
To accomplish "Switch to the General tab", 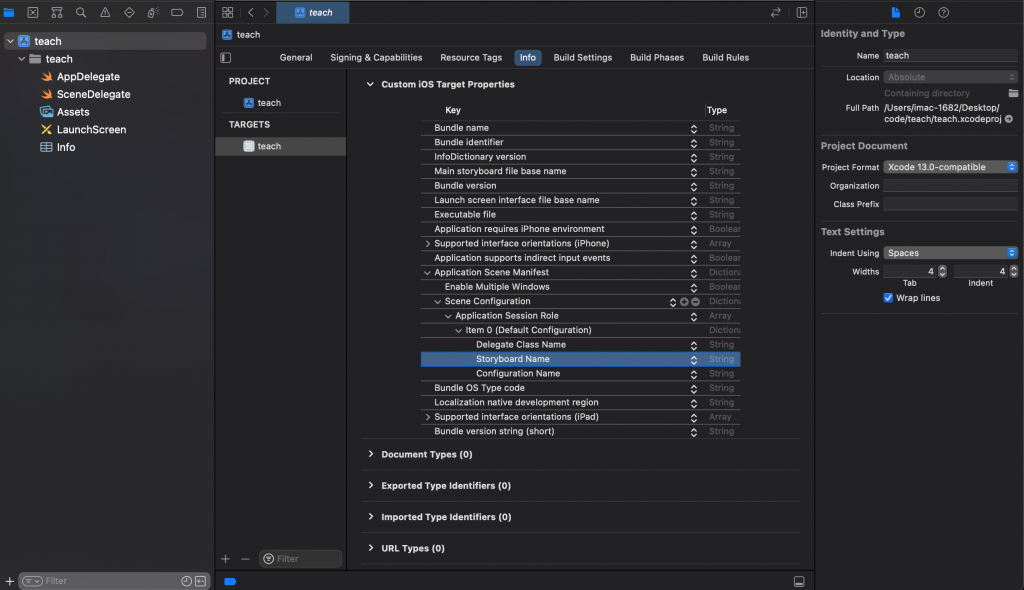I will [x=296, y=57].
